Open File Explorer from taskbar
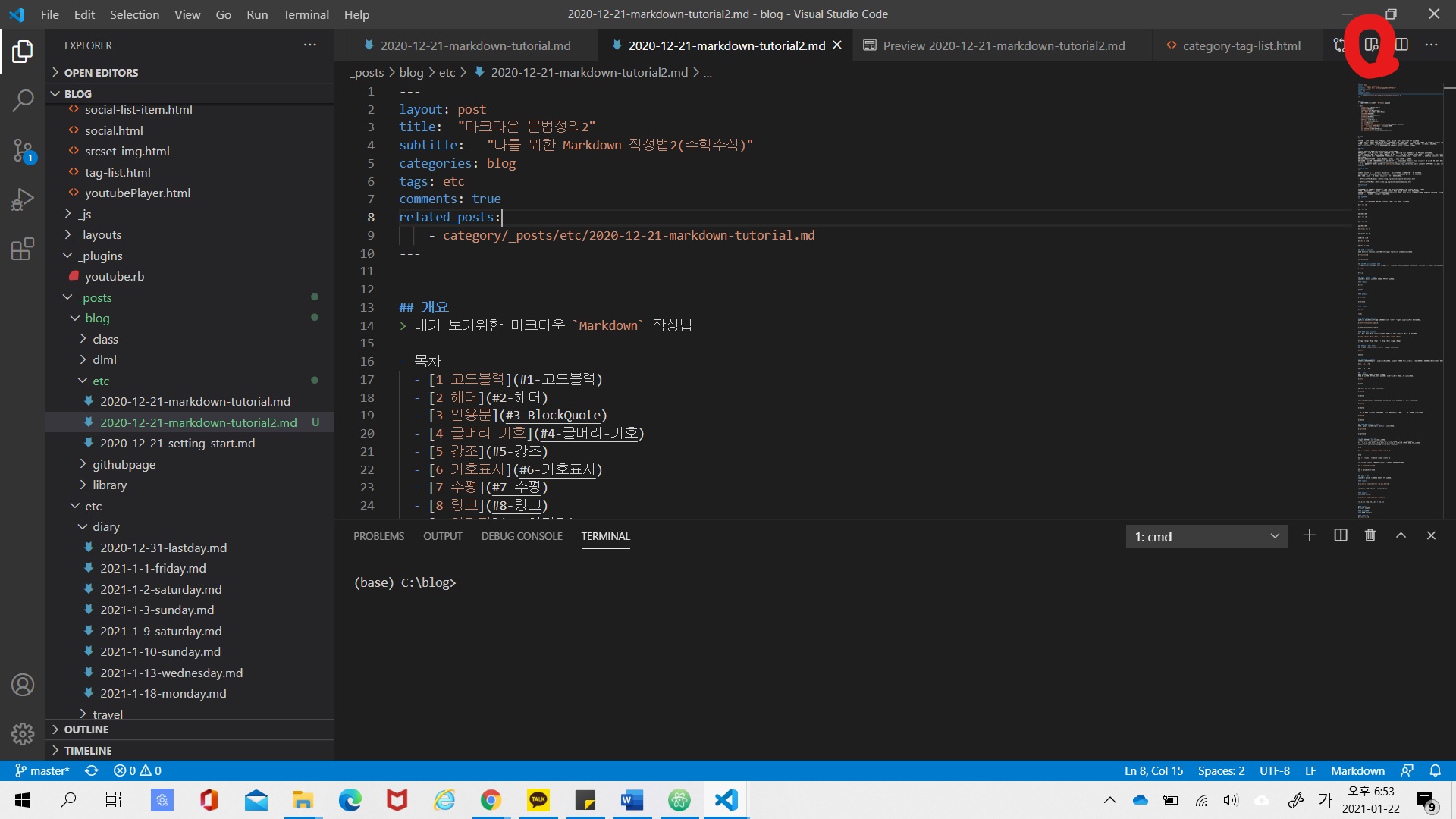The height and width of the screenshot is (819, 1456). (x=303, y=800)
